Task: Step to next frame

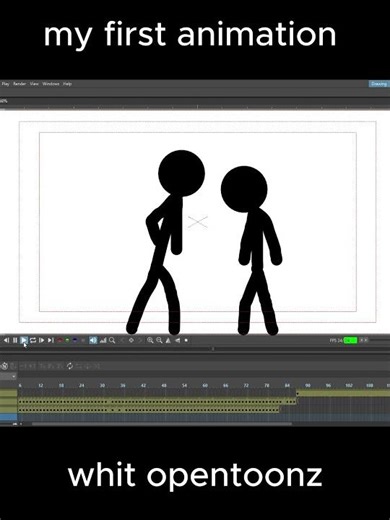Action: pyautogui.click(x=41, y=340)
